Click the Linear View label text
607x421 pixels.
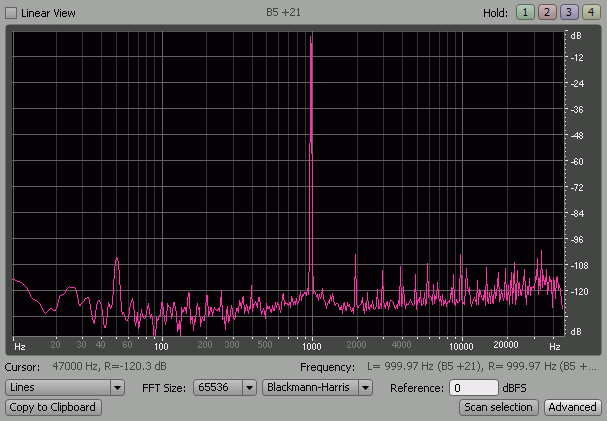click(x=48, y=13)
